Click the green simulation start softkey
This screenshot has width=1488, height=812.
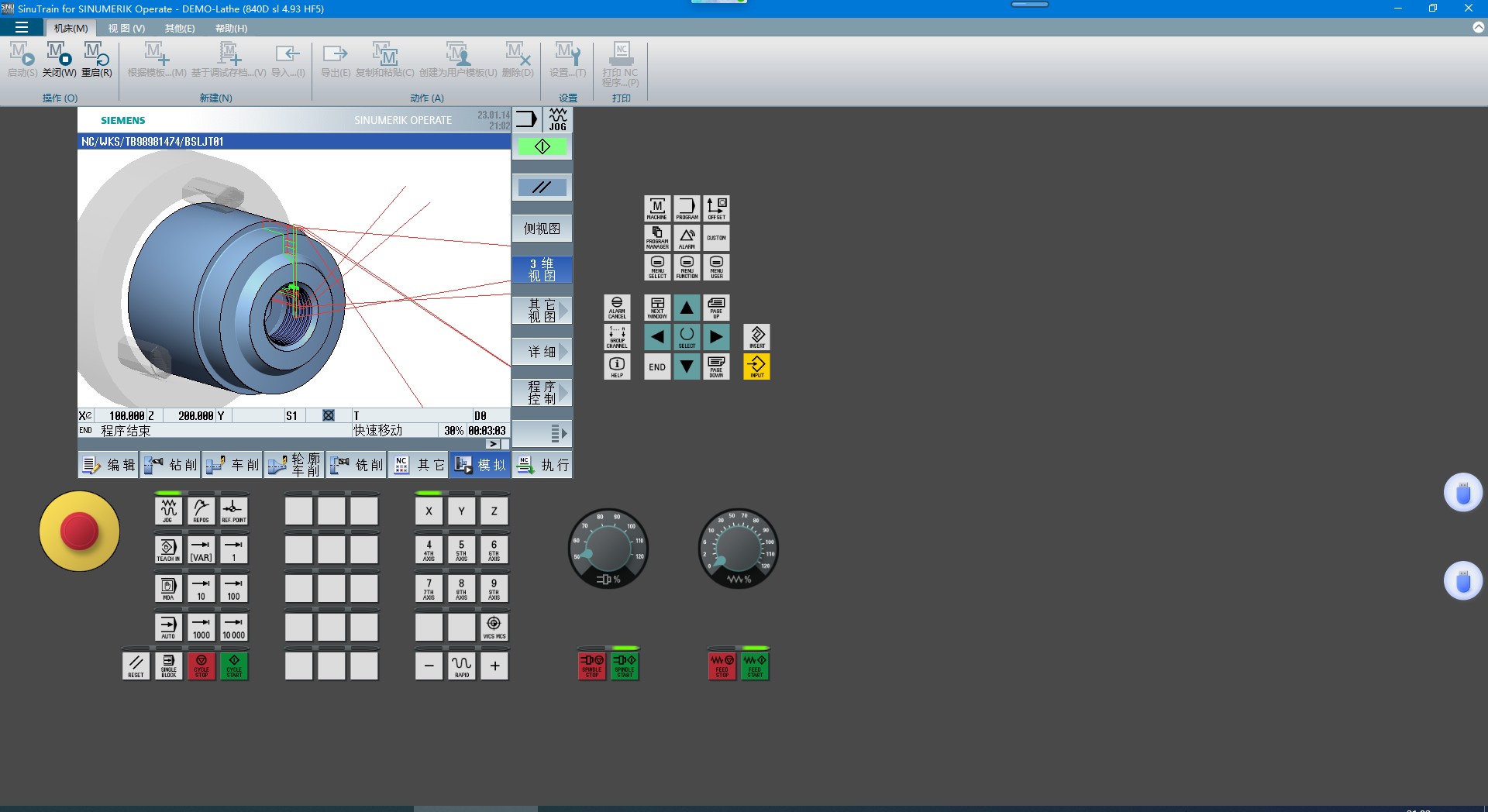click(542, 146)
